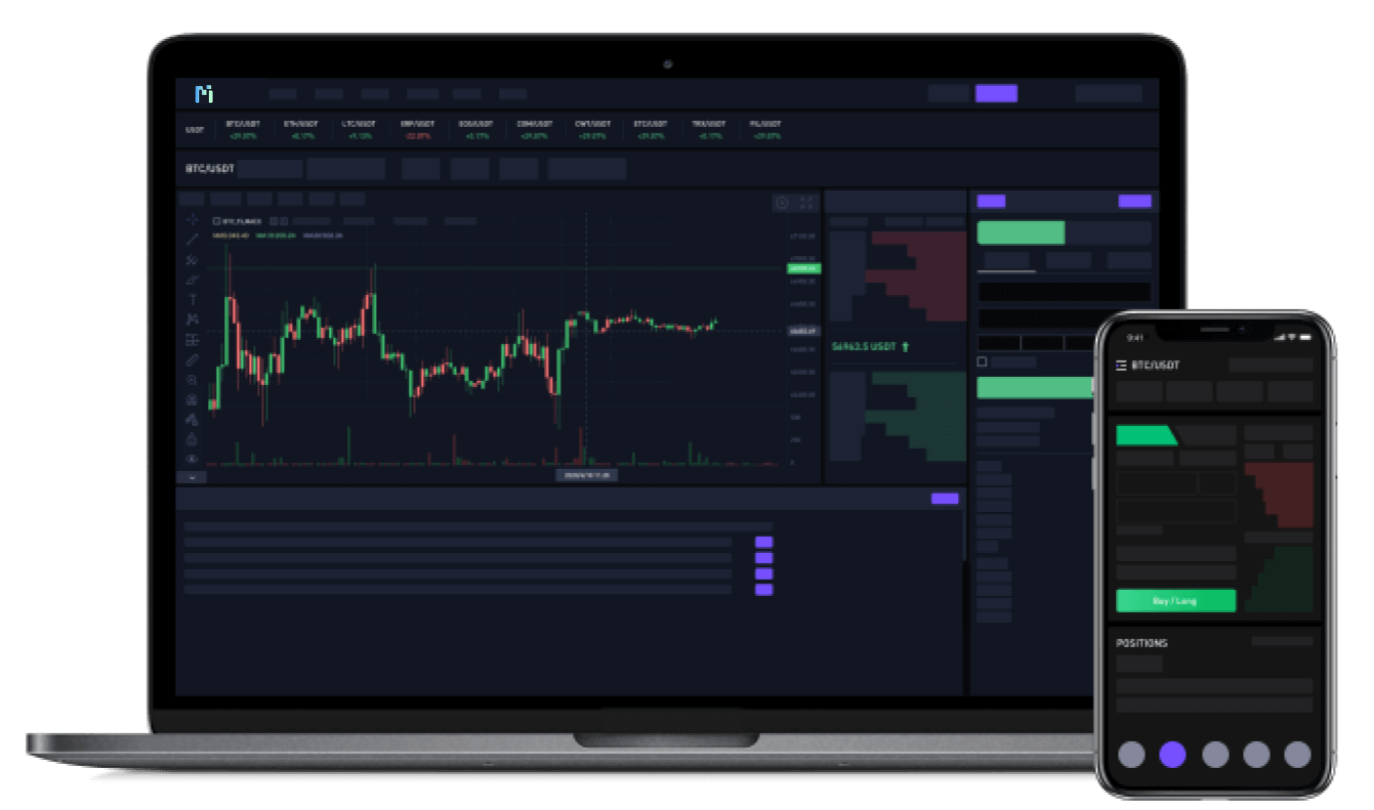Select the XRP/USDT ticker with red change

pyautogui.click(x=415, y=130)
